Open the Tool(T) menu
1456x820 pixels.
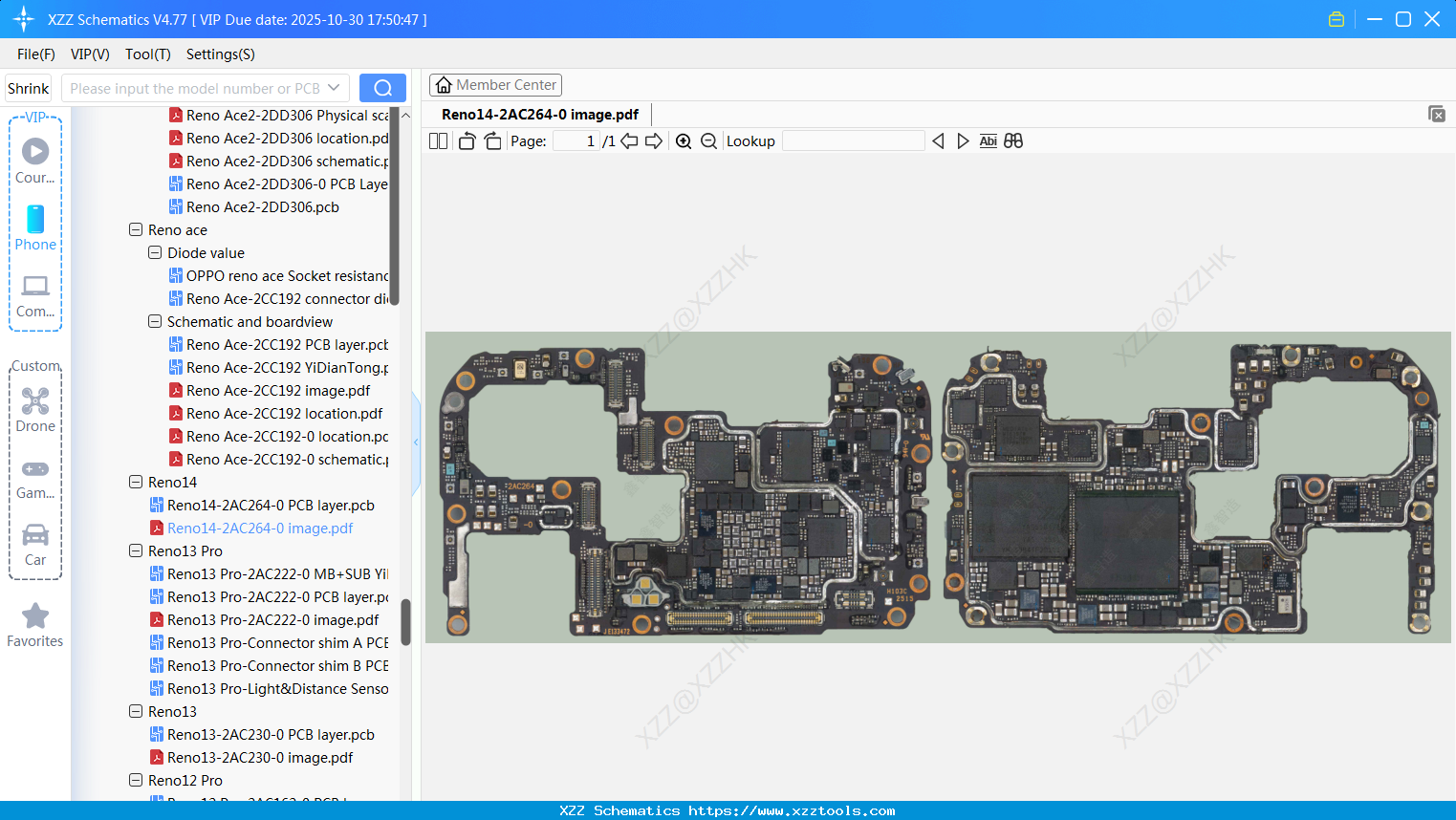147,54
